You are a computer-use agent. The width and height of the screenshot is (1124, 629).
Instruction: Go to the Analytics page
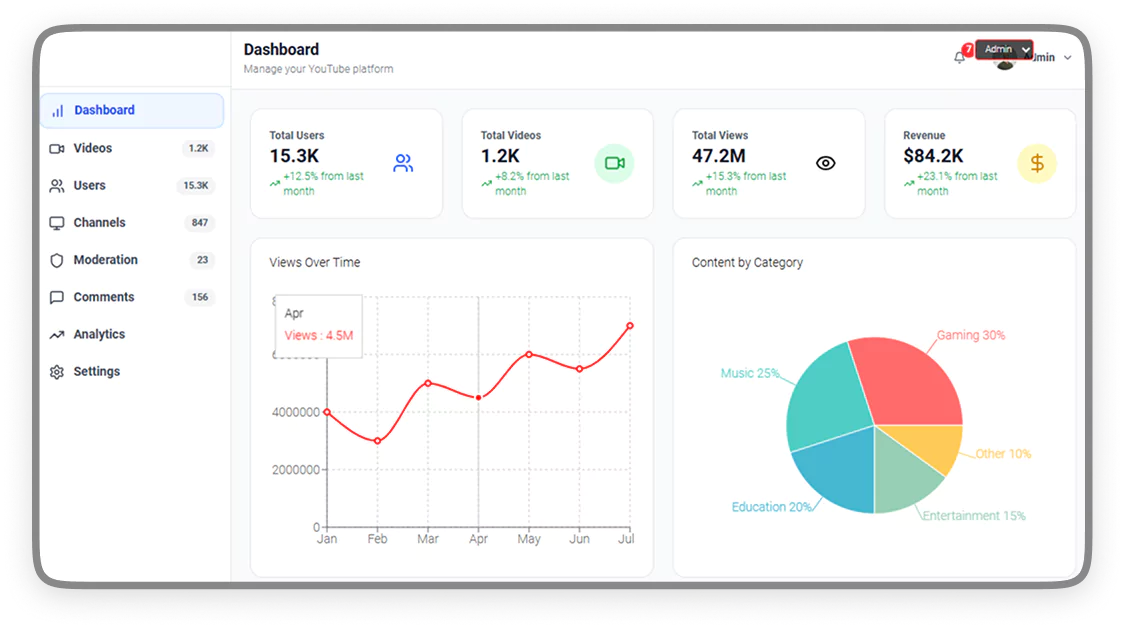coord(99,335)
